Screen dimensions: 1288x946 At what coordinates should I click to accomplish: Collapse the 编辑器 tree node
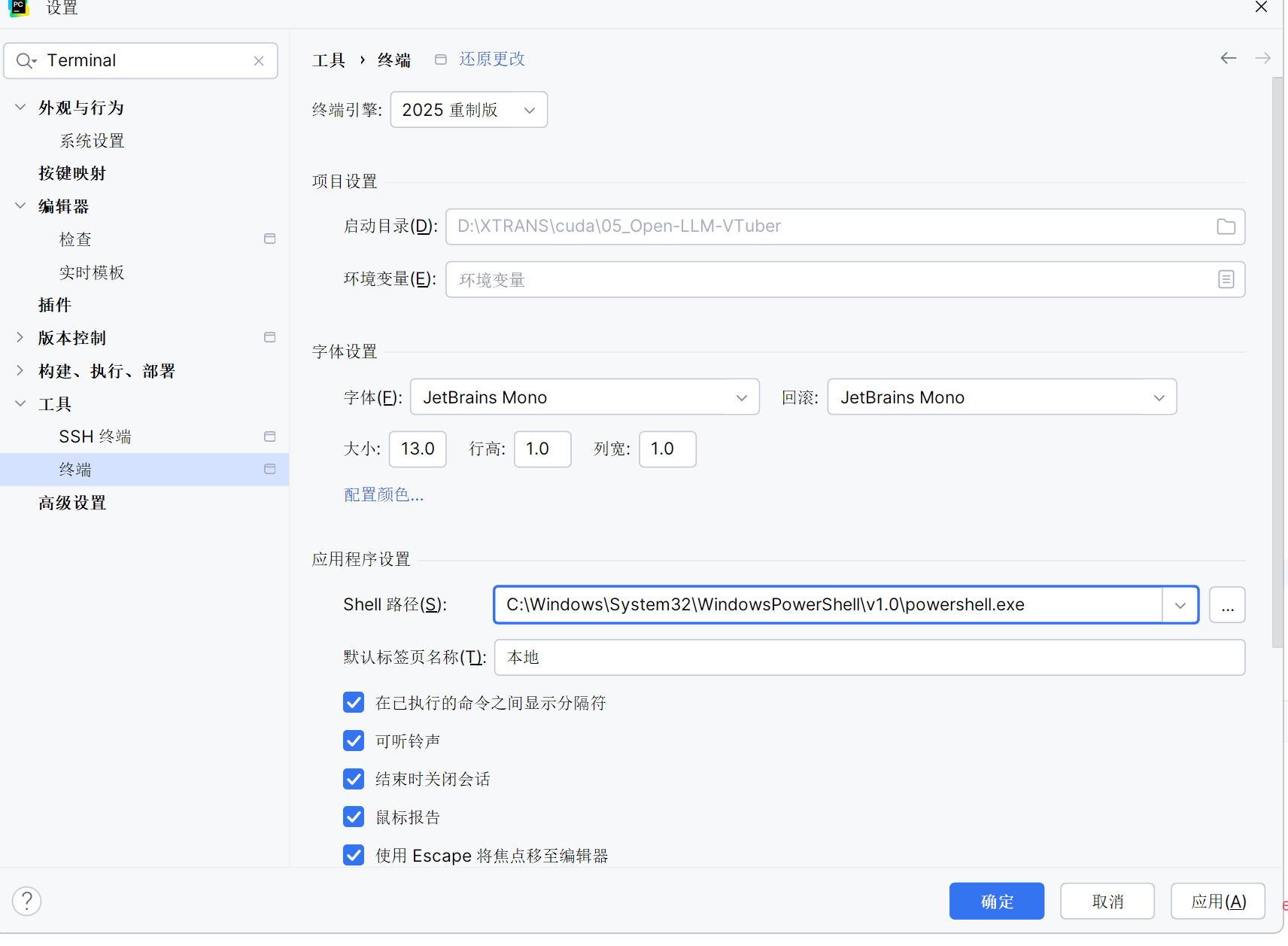tap(20, 205)
